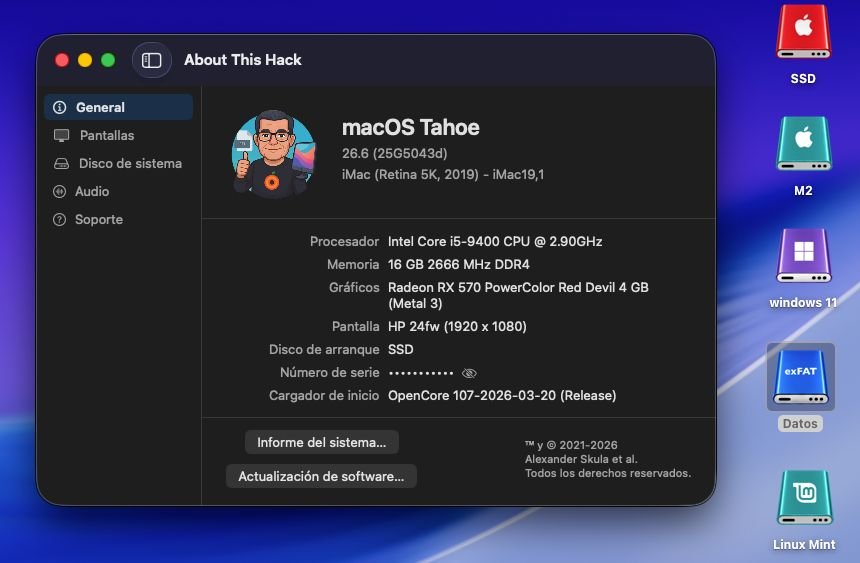Minimize the window with the yellow button
The image size is (860, 563).
(85, 60)
